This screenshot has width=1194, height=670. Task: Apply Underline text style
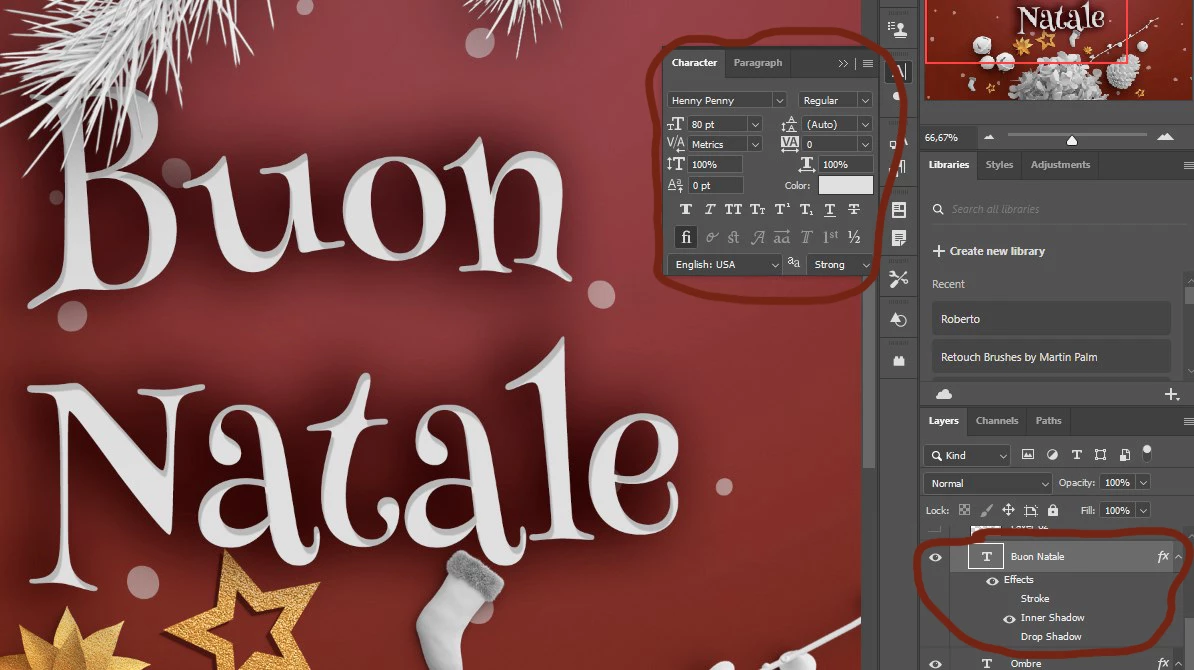[830, 209]
